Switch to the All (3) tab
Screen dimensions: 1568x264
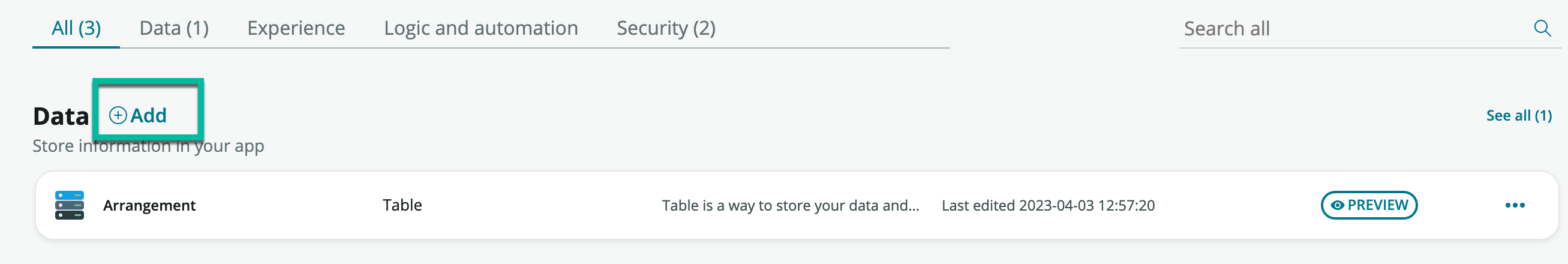(x=76, y=28)
